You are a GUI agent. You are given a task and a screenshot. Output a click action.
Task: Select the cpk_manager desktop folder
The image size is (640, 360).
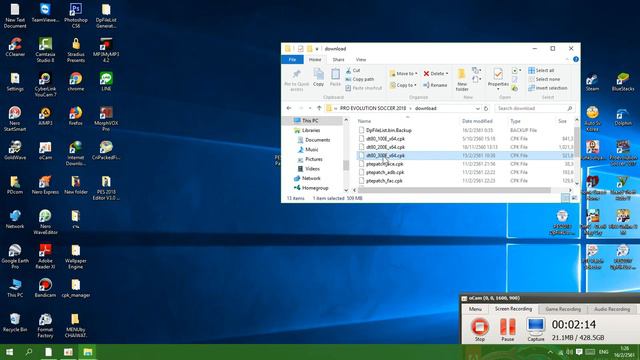76,288
